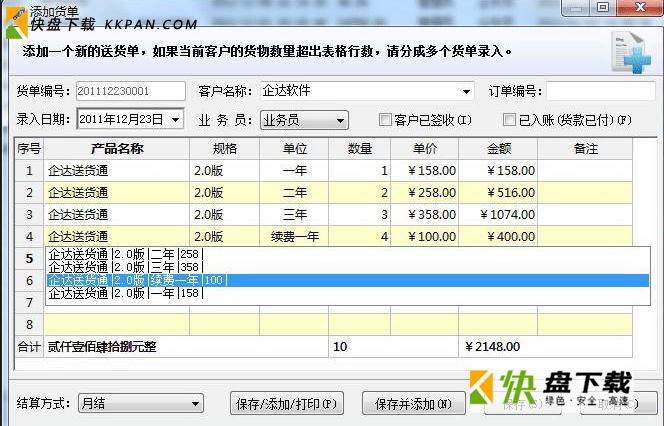Click the 二年 unit cell in row 2
This screenshot has height=426, width=664.
tap(294, 193)
